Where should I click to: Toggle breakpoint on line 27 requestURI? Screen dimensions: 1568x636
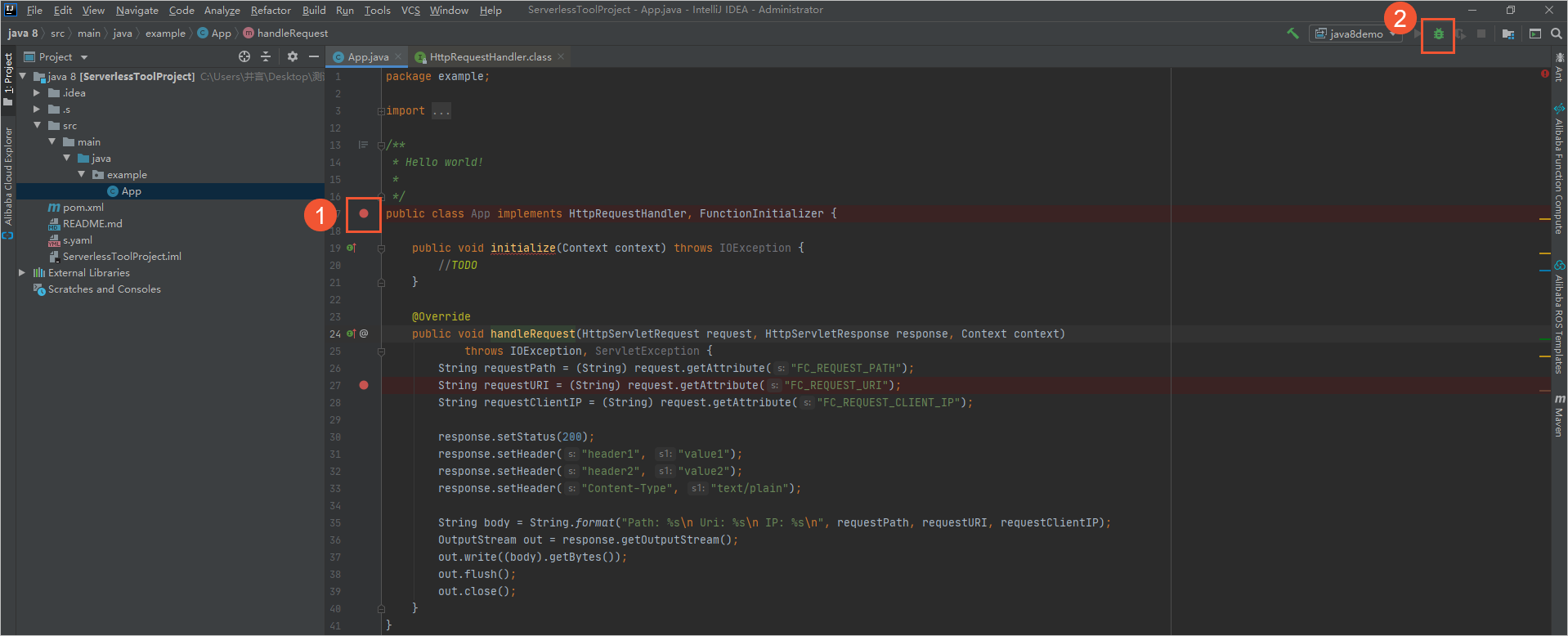coord(364,385)
